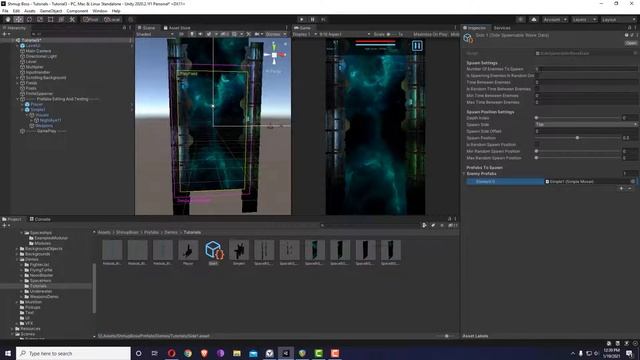This screenshot has height=360, width=640.
Task: Toggle 2D mode in the Scene view
Action: click(182, 34)
